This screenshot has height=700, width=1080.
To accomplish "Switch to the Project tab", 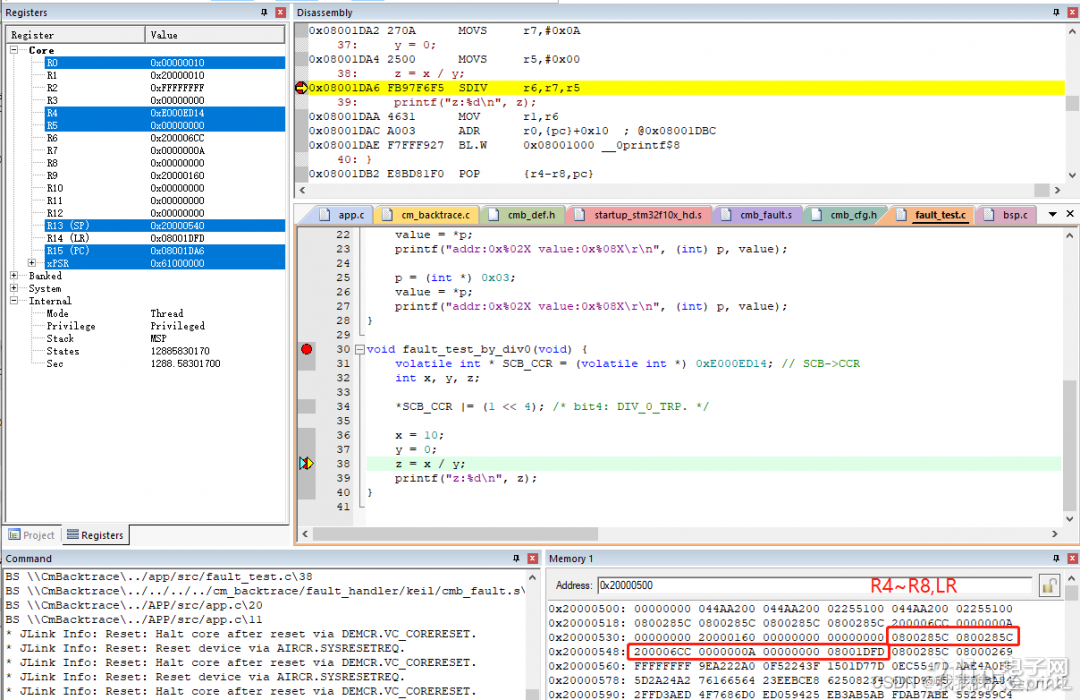I will (x=32, y=535).
